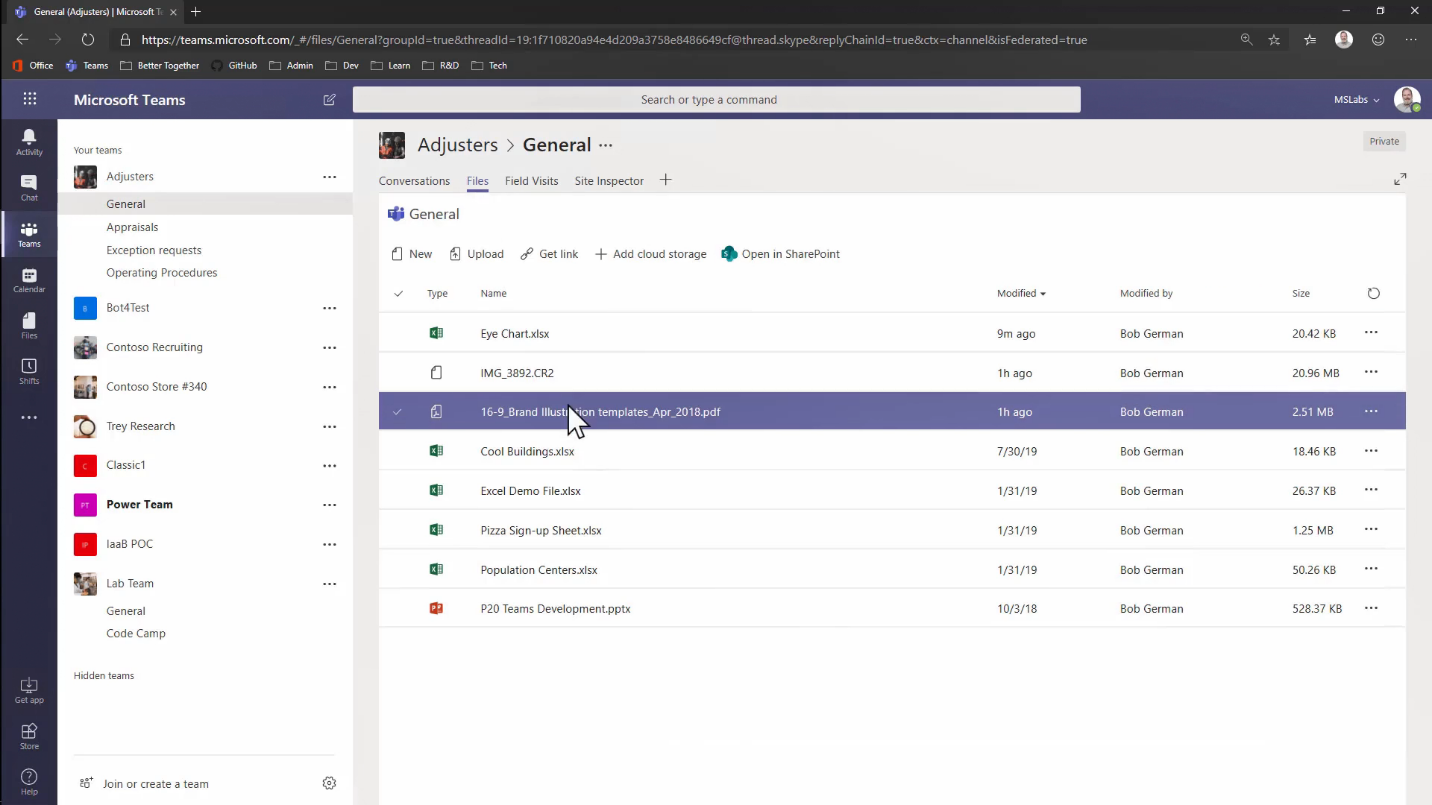
Task: Open the Contoso Store #340 team
Action: 156,387
